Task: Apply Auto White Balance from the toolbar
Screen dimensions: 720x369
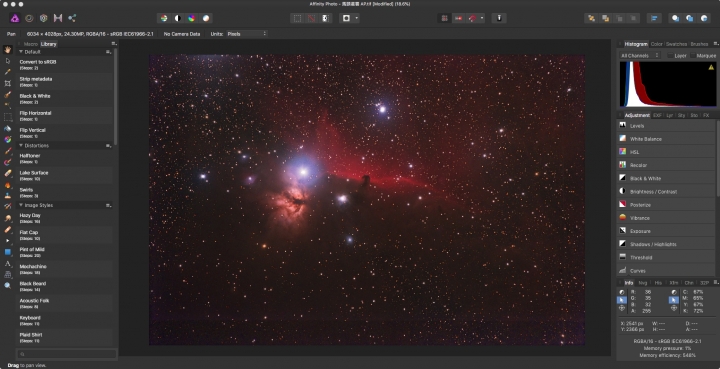Action: (x=206, y=18)
